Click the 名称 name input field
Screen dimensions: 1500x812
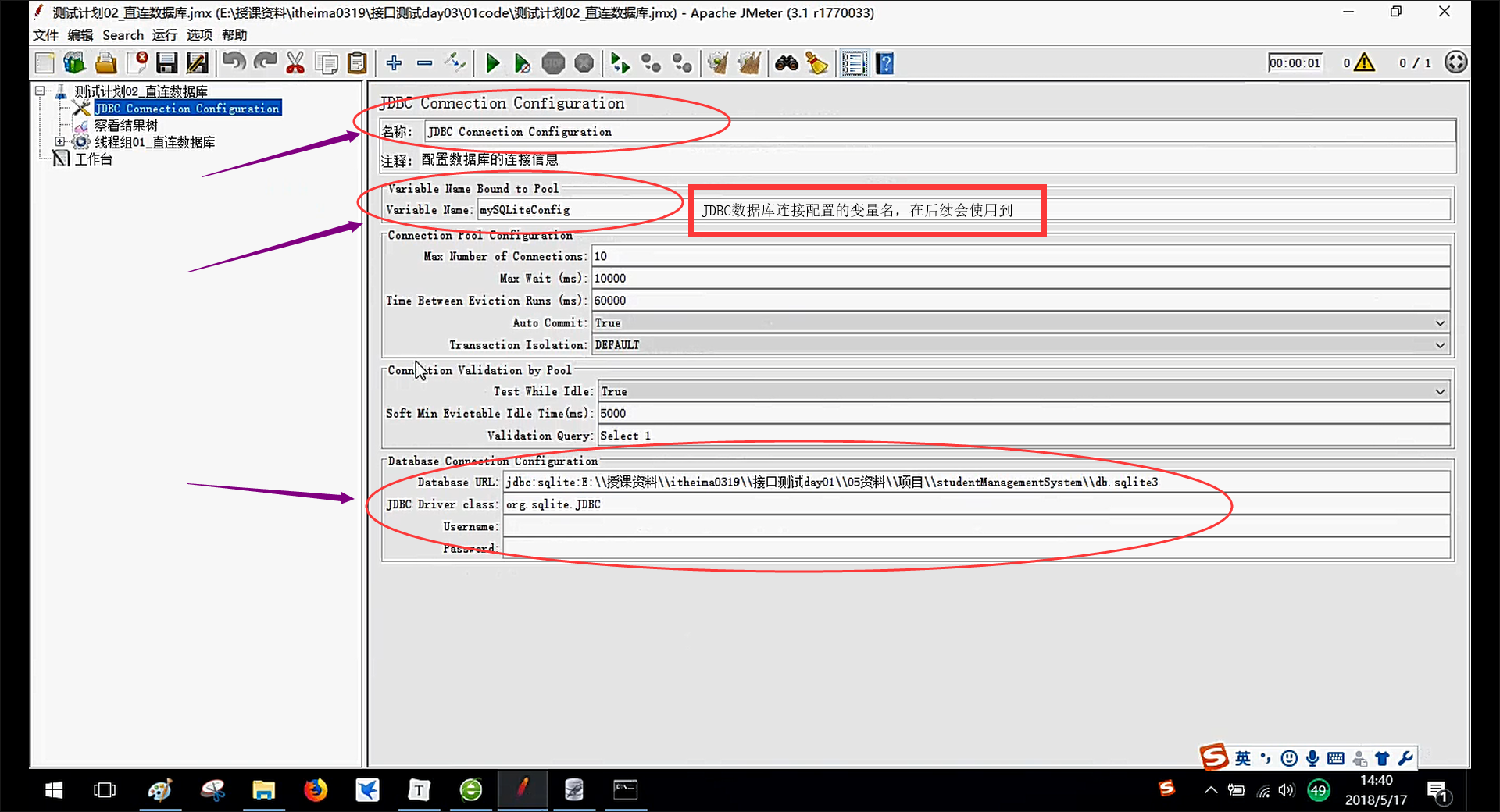pyautogui.click(x=940, y=131)
